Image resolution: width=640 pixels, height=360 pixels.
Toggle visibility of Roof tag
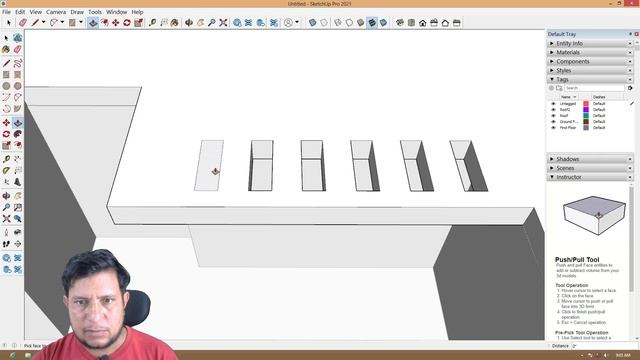click(553, 116)
